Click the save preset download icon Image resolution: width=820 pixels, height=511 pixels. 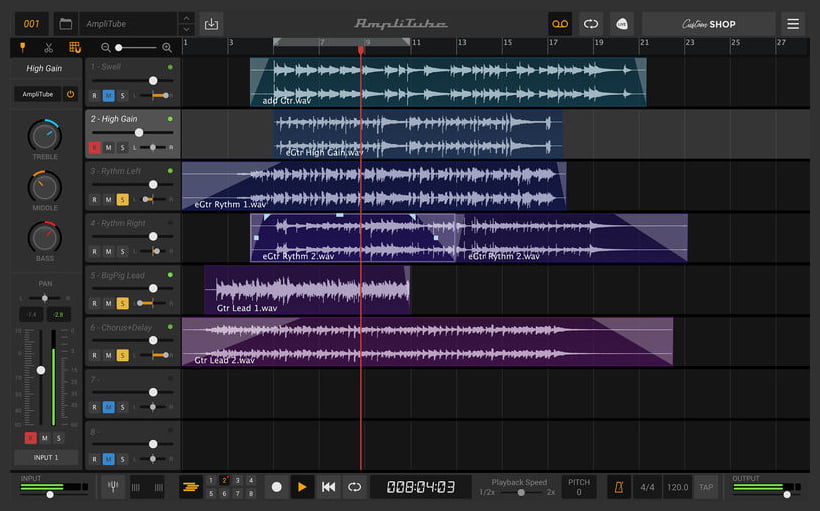tap(211, 24)
